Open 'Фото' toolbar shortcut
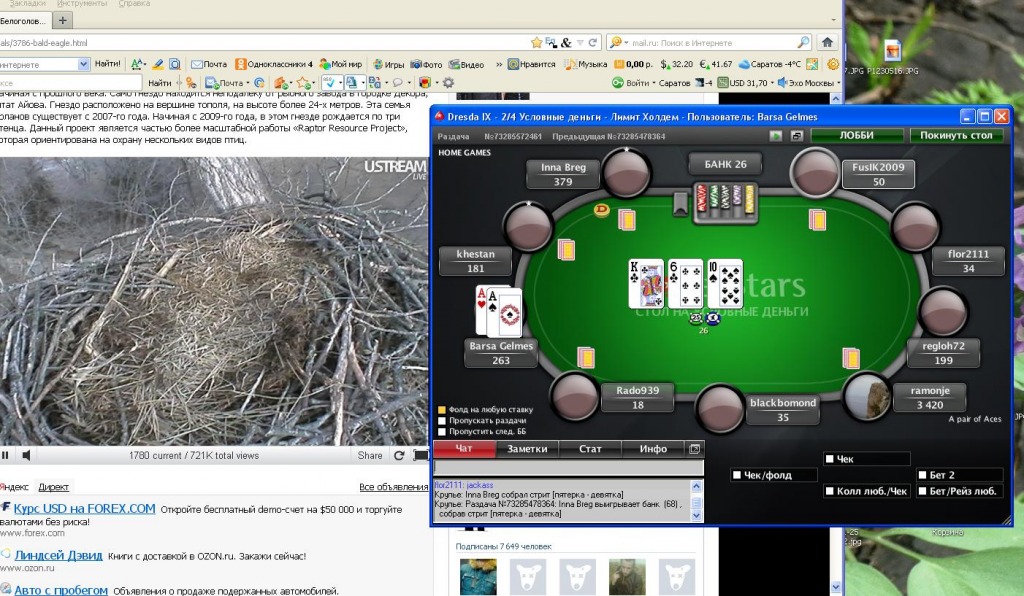This screenshot has width=1024, height=596. 426,65
